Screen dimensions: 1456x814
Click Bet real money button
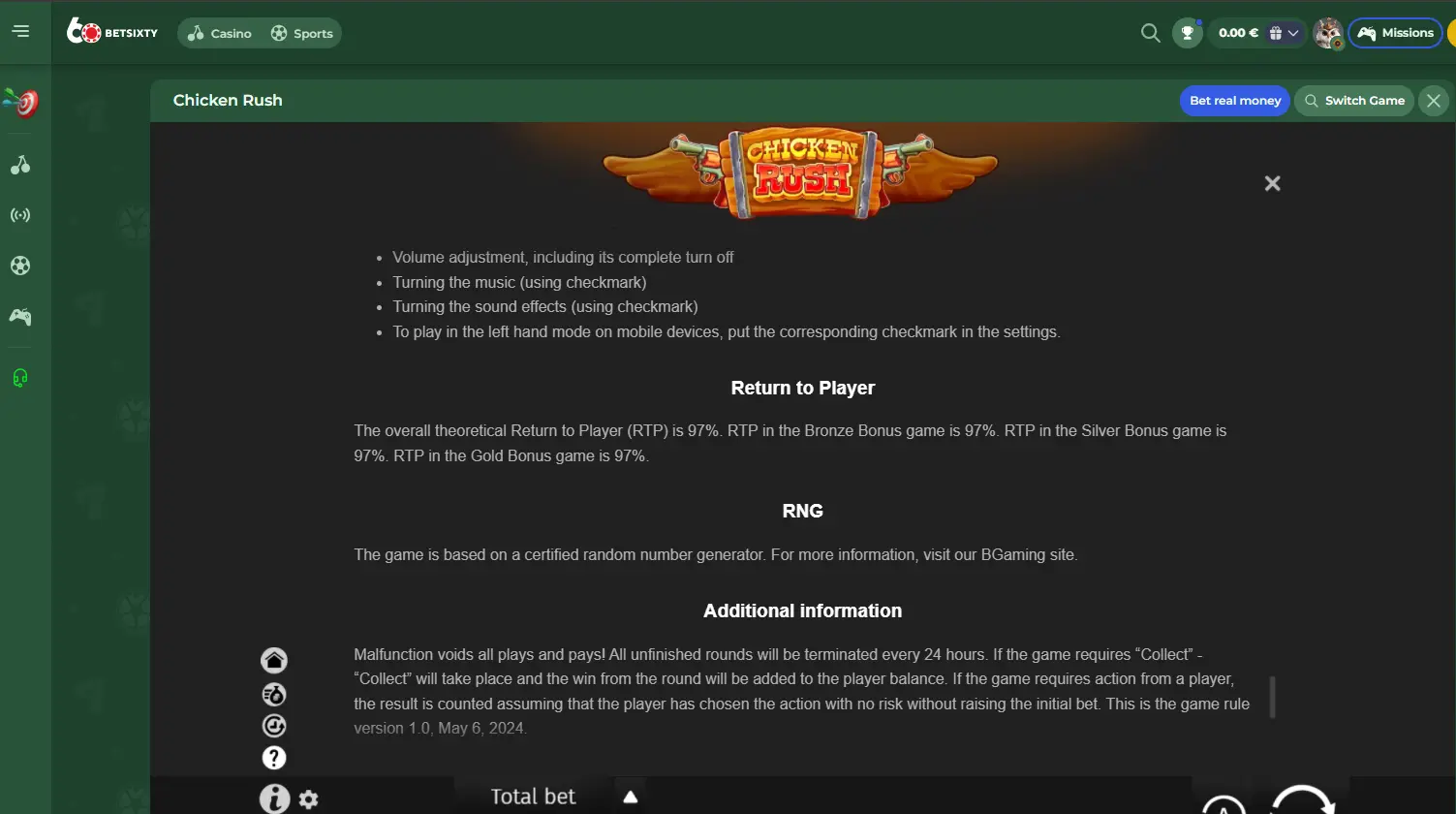[1234, 101]
